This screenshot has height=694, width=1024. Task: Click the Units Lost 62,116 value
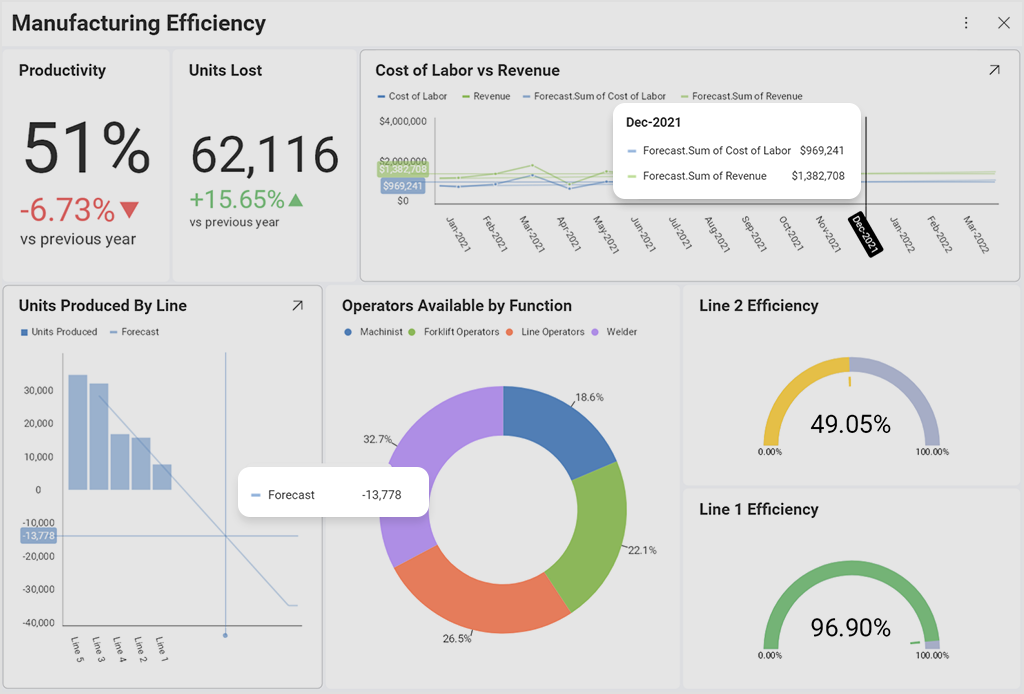click(x=264, y=155)
